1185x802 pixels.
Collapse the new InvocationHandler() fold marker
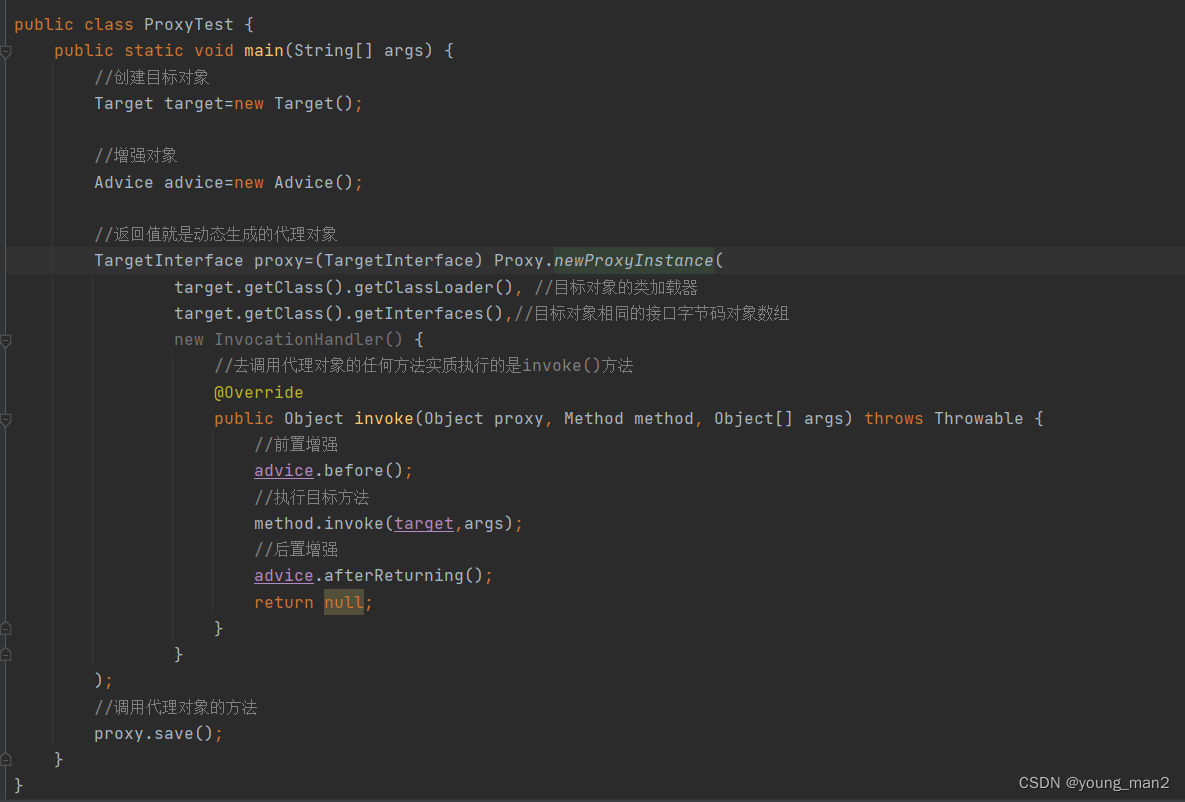pyautogui.click(x=5, y=340)
